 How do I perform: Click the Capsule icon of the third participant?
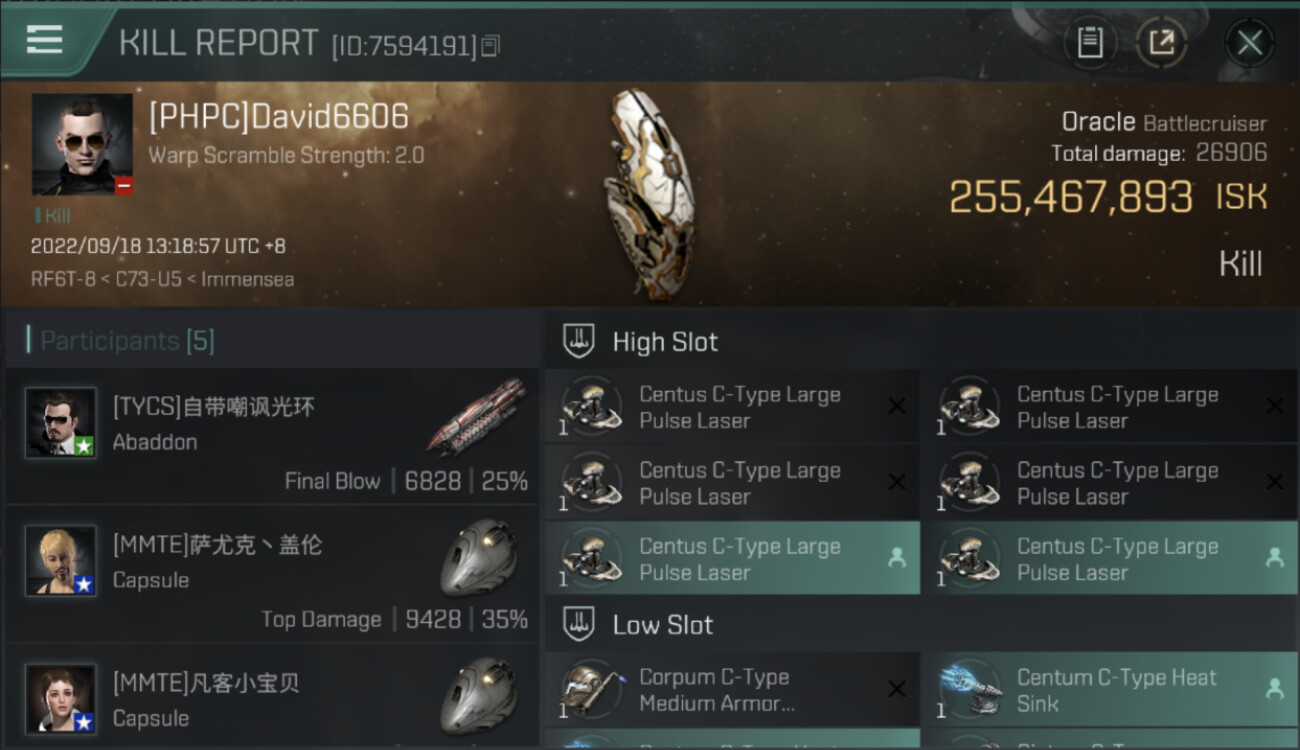[479, 696]
